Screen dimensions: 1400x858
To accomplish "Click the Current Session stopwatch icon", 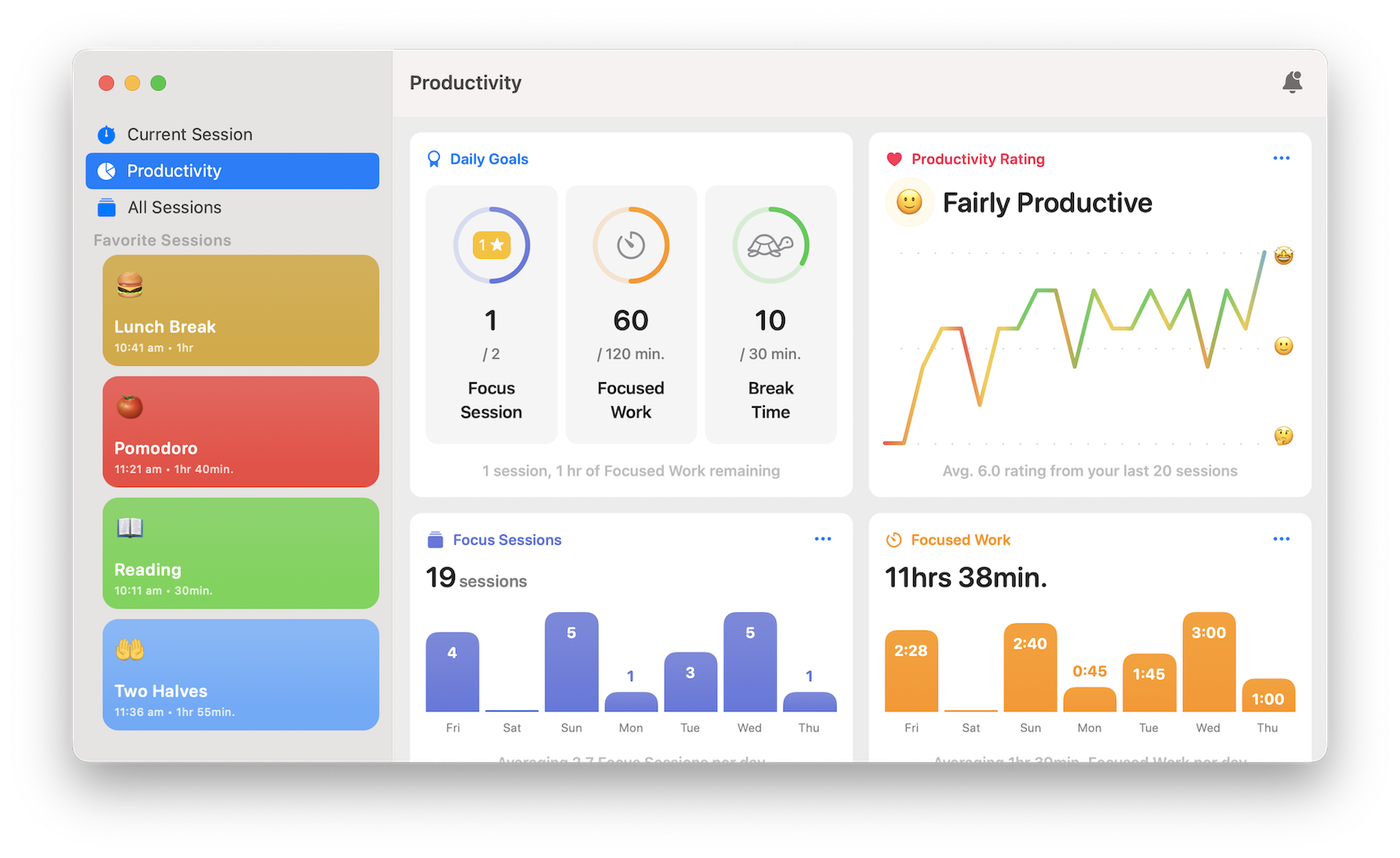I will [106, 134].
